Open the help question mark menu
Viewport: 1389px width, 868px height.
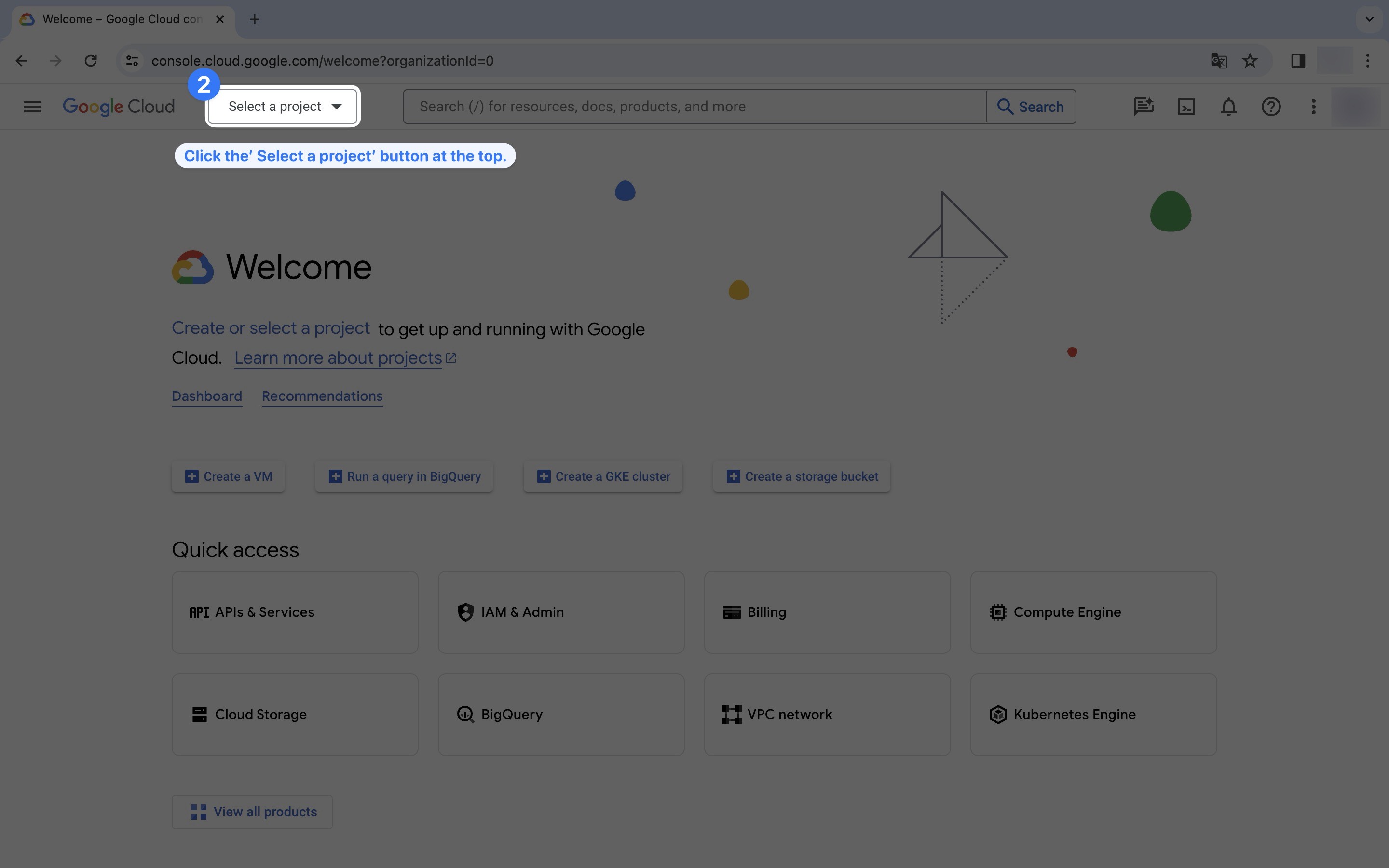[1271, 107]
